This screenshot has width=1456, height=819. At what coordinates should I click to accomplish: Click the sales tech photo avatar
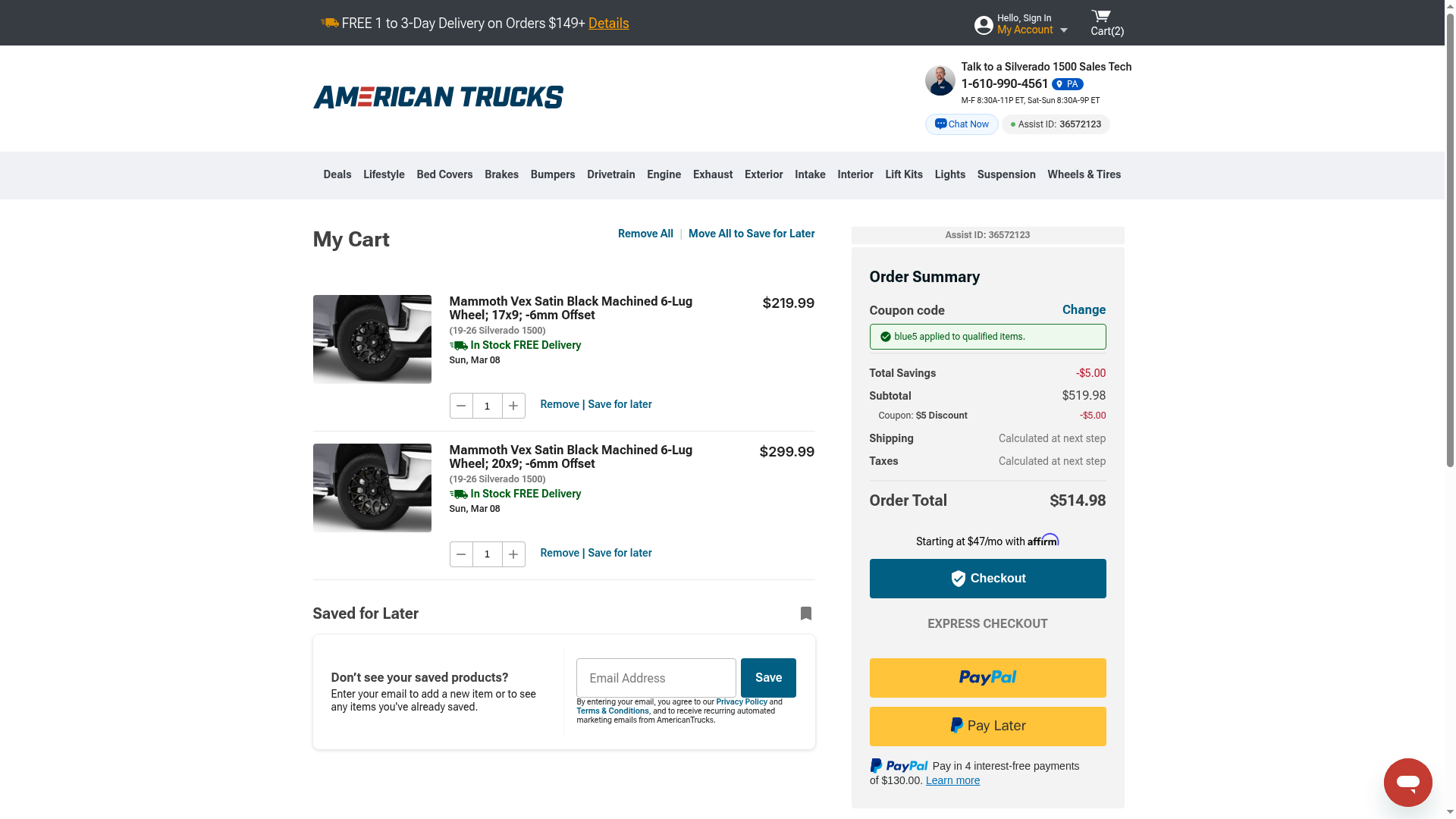[940, 80]
